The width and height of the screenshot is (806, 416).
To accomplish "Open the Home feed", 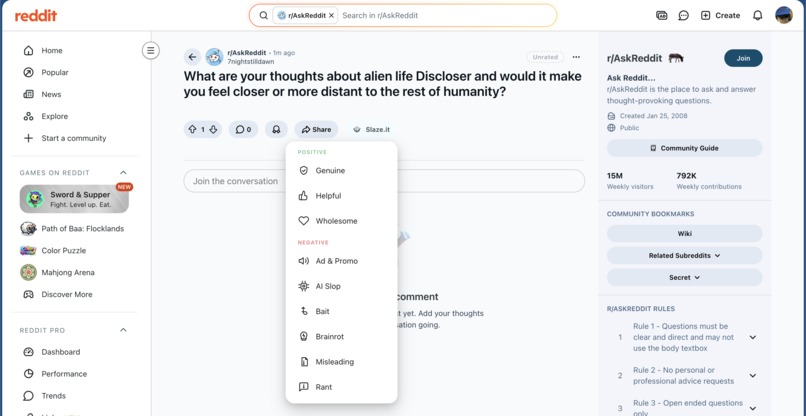I will [x=44, y=50].
